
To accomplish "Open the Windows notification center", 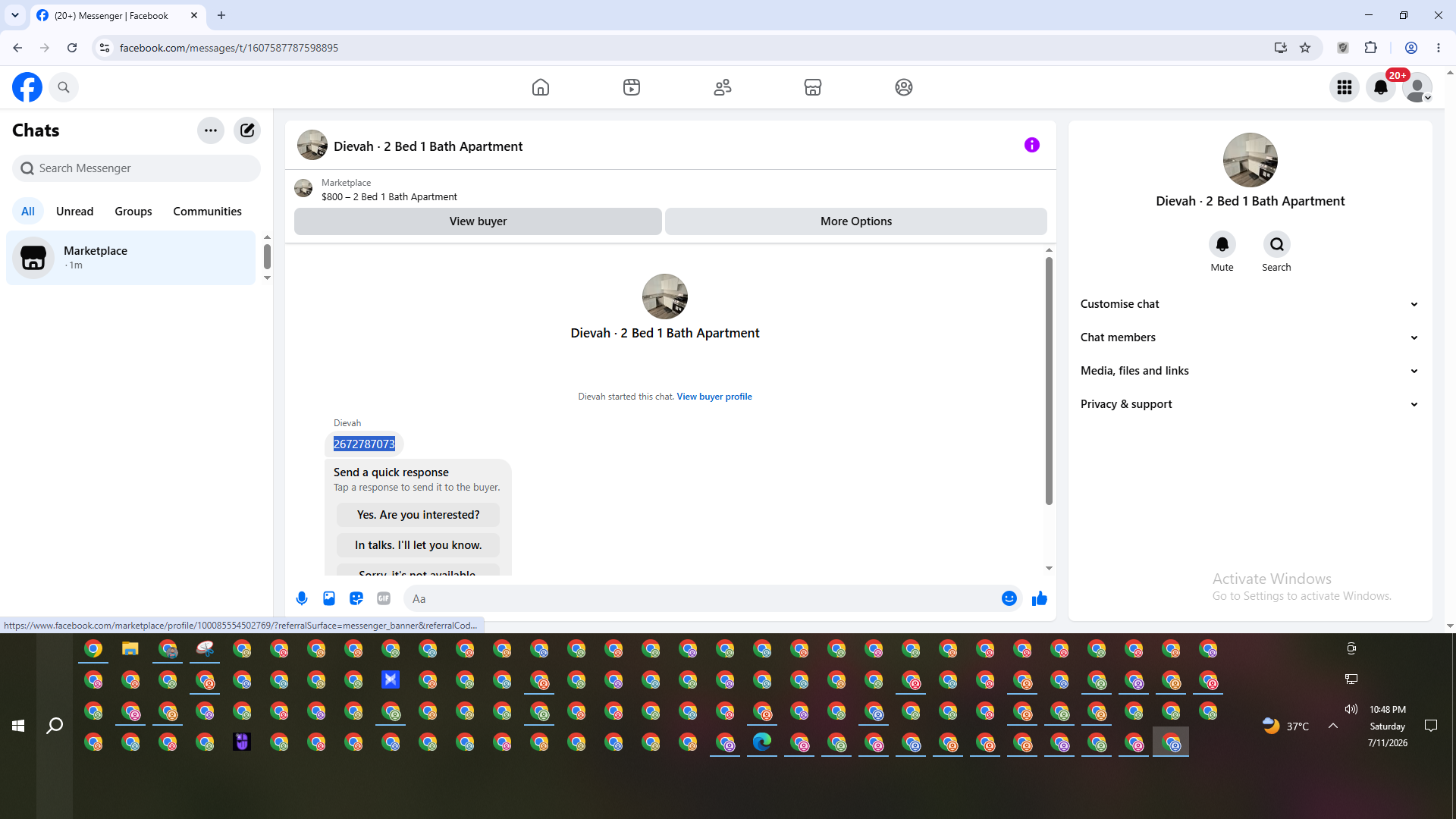I will (x=1431, y=726).
